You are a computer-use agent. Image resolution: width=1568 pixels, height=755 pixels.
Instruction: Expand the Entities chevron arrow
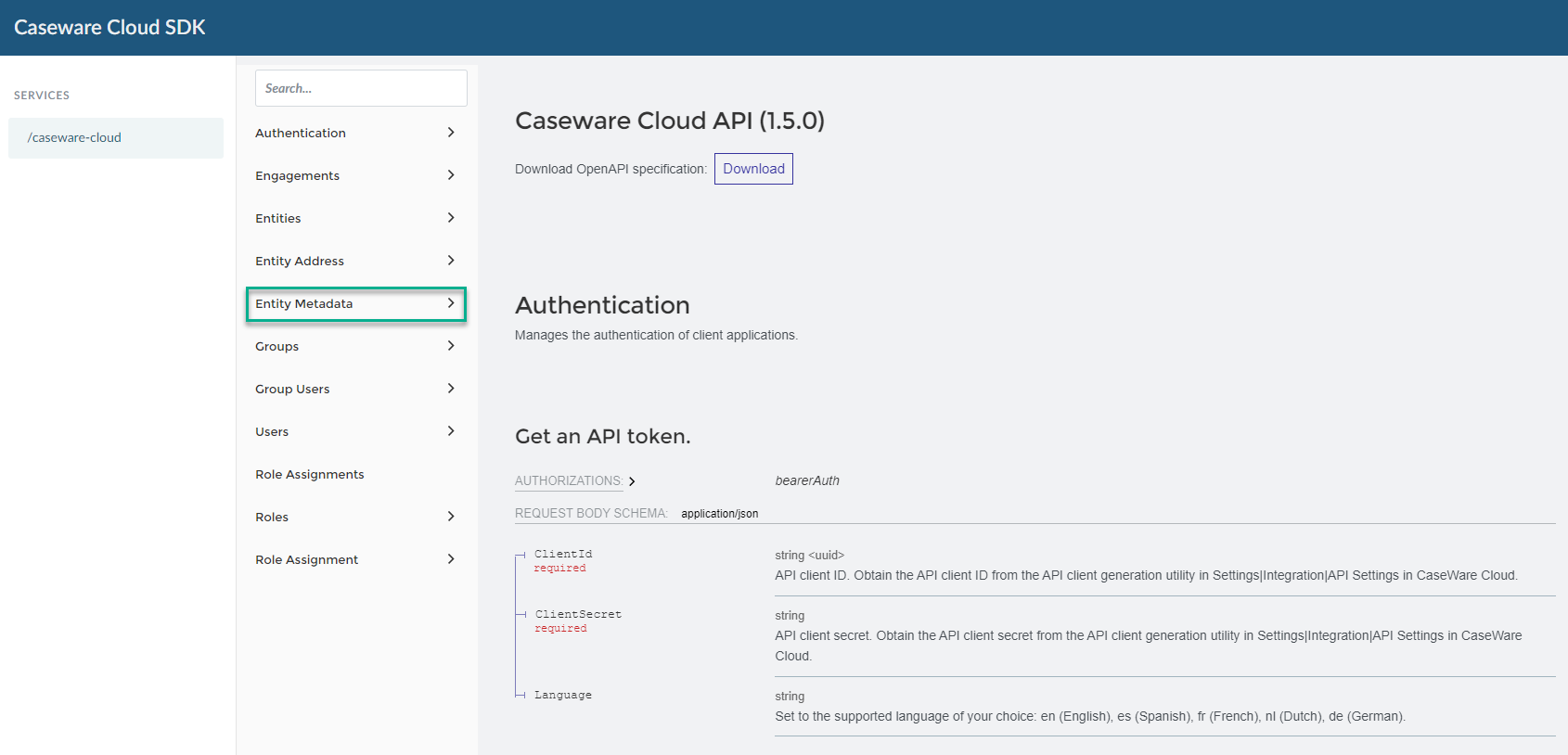coord(451,218)
